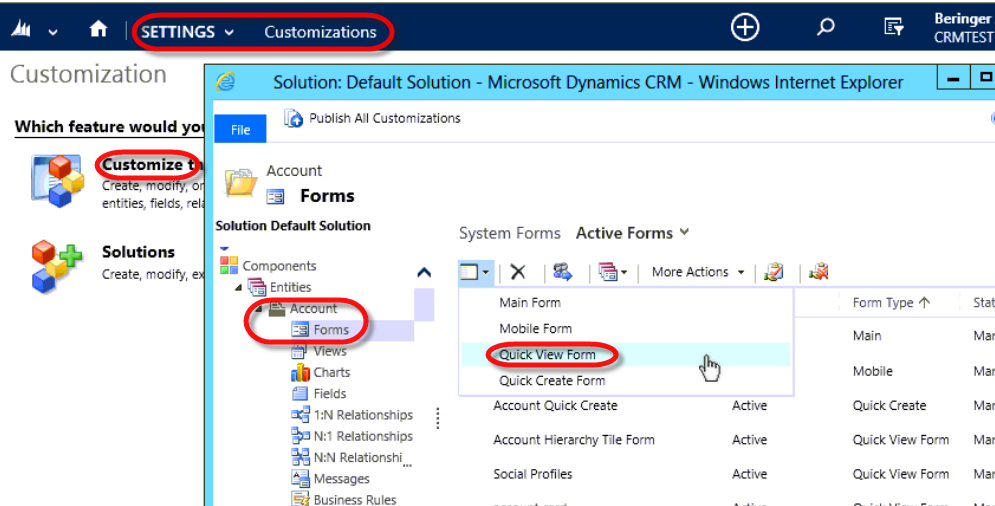Open the Form Order dropdown icon
This screenshot has width=995, height=506.
click(612, 272)
